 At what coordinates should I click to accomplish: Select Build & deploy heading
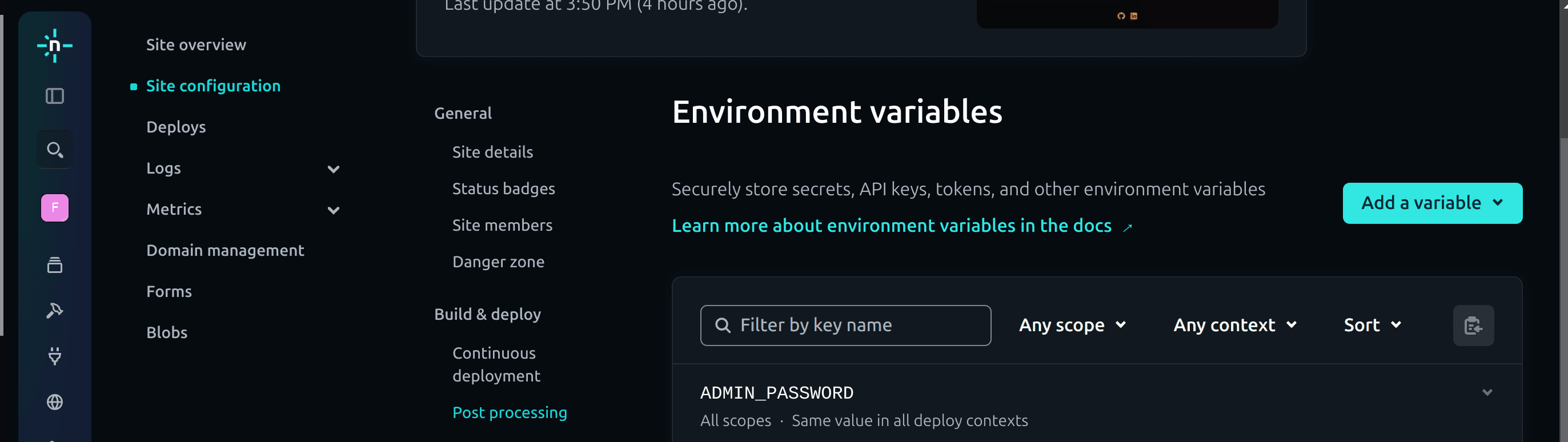click(x=488, y=314)
